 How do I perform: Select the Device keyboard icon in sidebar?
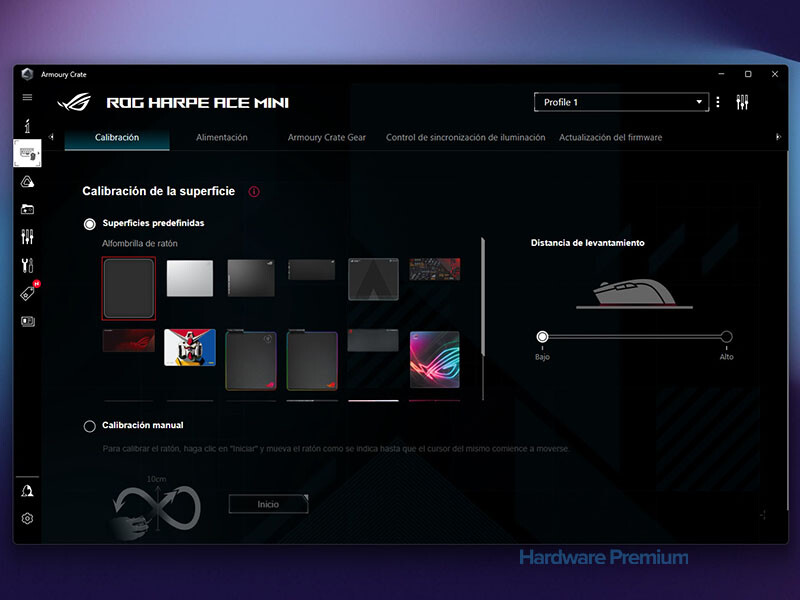[28, 153]
